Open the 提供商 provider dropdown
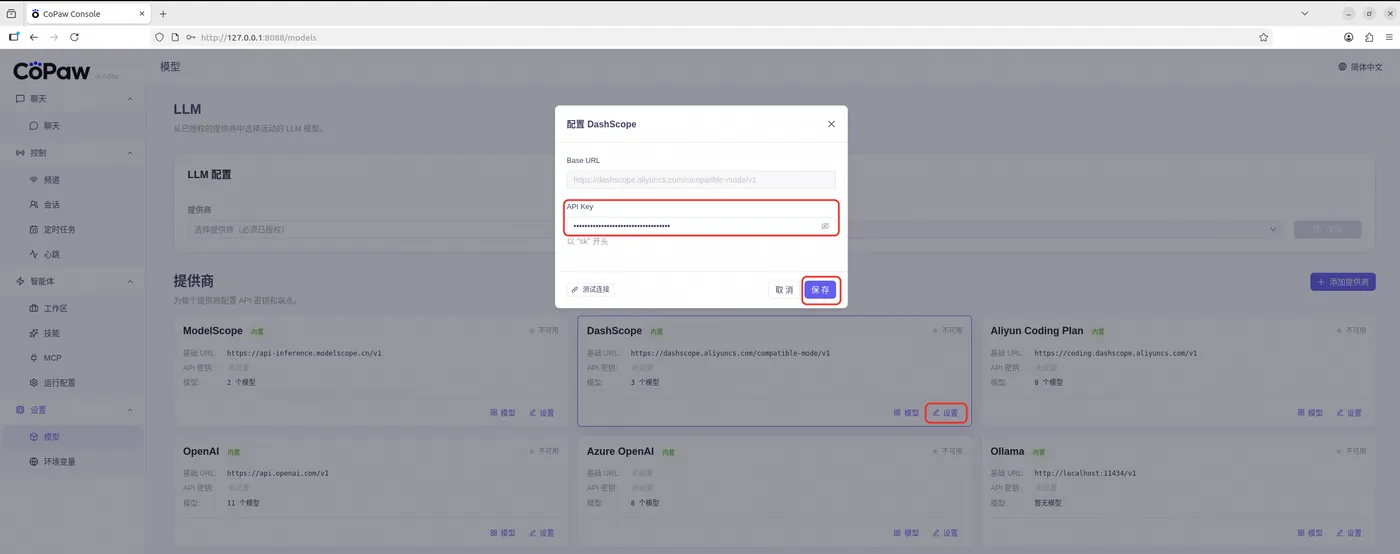This screenshot has height=554, width=1400. click(735, 229)
